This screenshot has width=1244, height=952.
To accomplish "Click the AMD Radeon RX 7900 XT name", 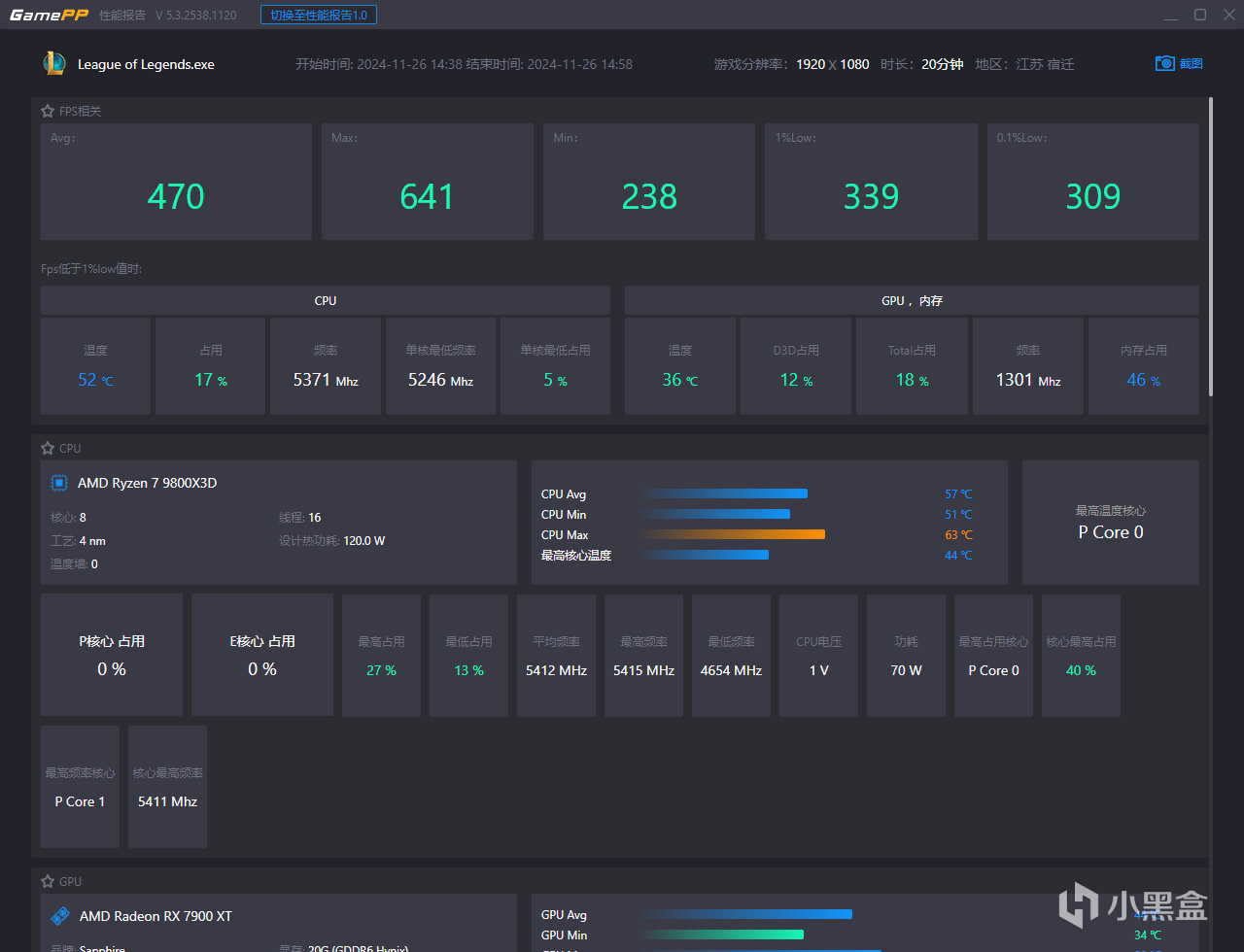I will pos(155,916).
